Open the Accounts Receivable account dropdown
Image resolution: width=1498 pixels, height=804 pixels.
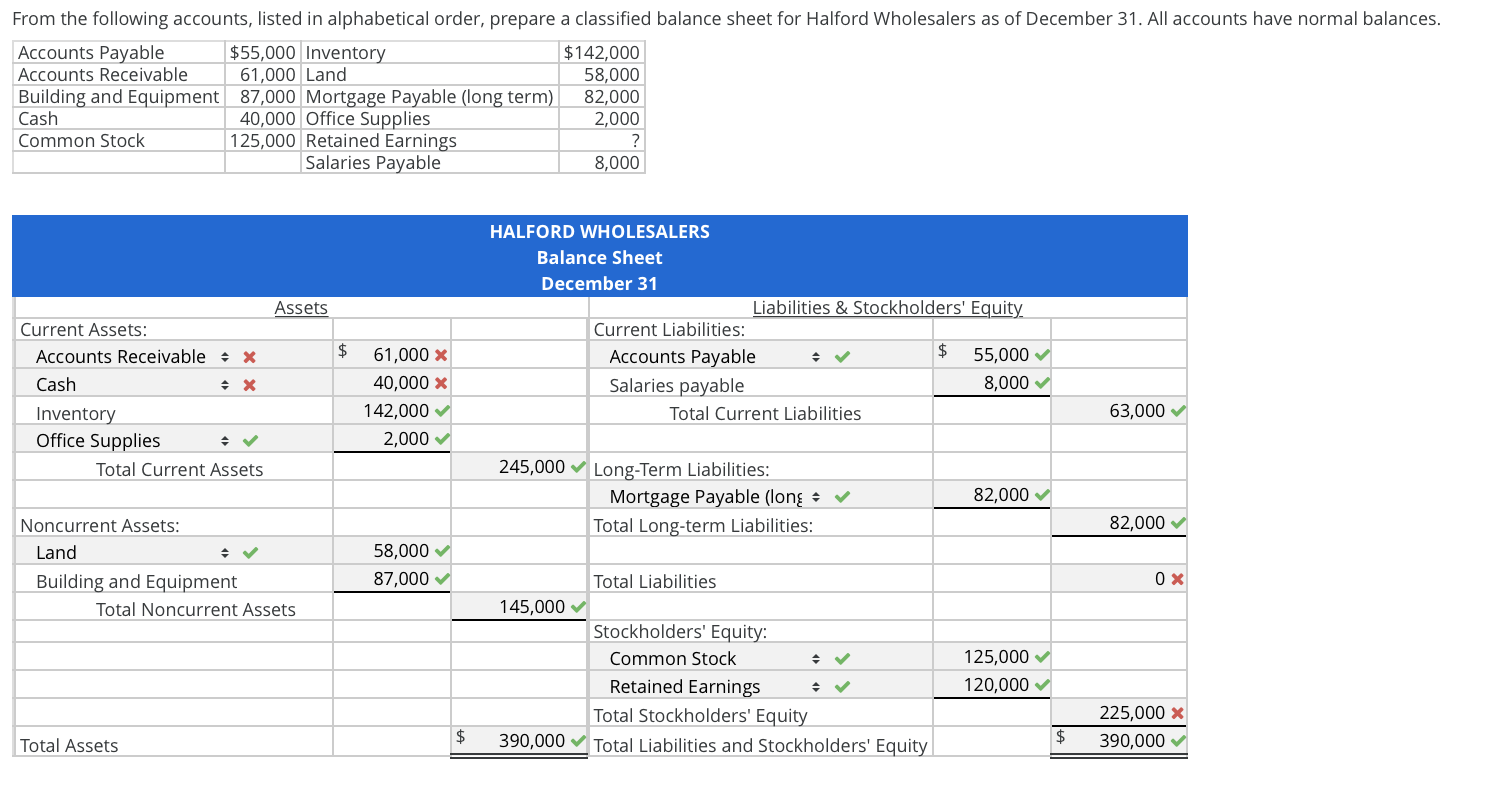tap(131, 357)
